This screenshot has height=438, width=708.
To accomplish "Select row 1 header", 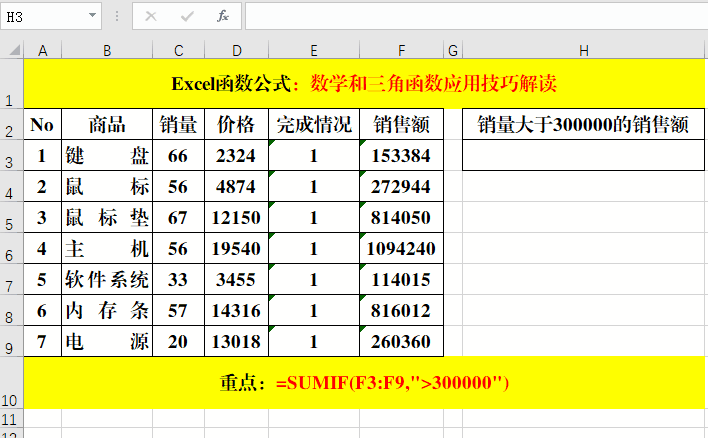I will click(12, 84).
